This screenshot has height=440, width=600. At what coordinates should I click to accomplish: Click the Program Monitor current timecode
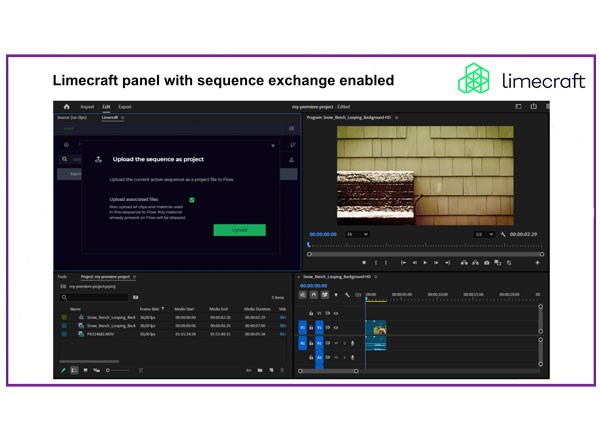click(323, 234)
